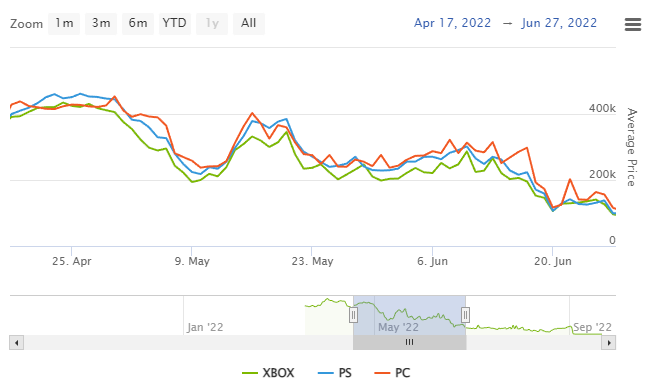Toggle the PS series in the legend
The width and height of the screenshot is (647, 378).
[x=335, y=373]
